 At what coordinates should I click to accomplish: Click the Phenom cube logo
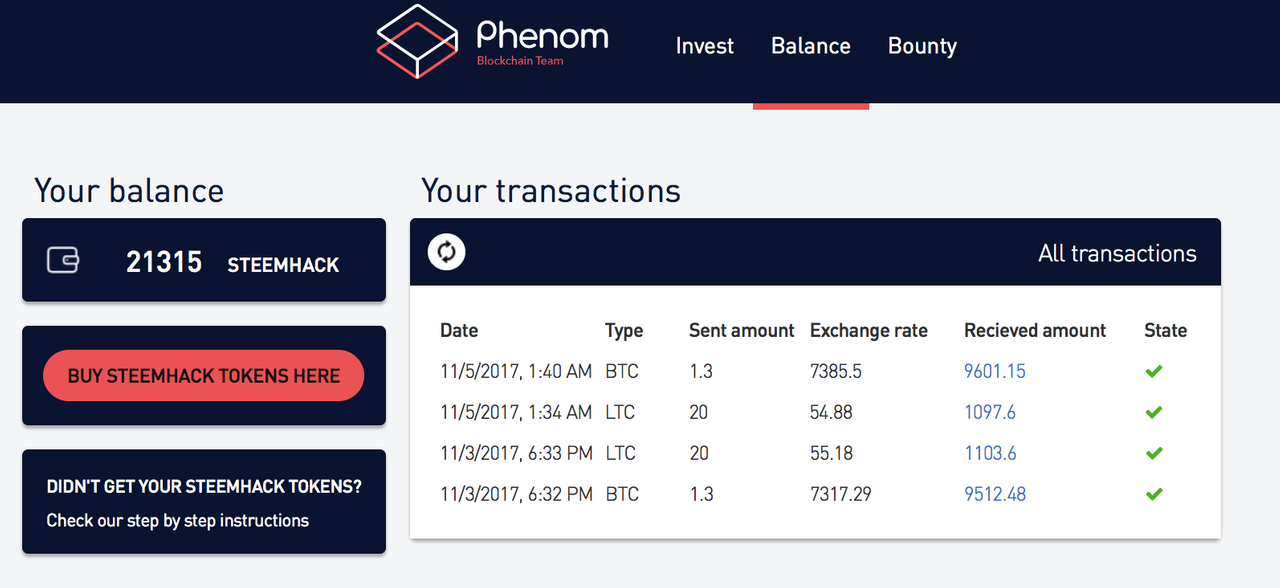(x=416, y=40)
